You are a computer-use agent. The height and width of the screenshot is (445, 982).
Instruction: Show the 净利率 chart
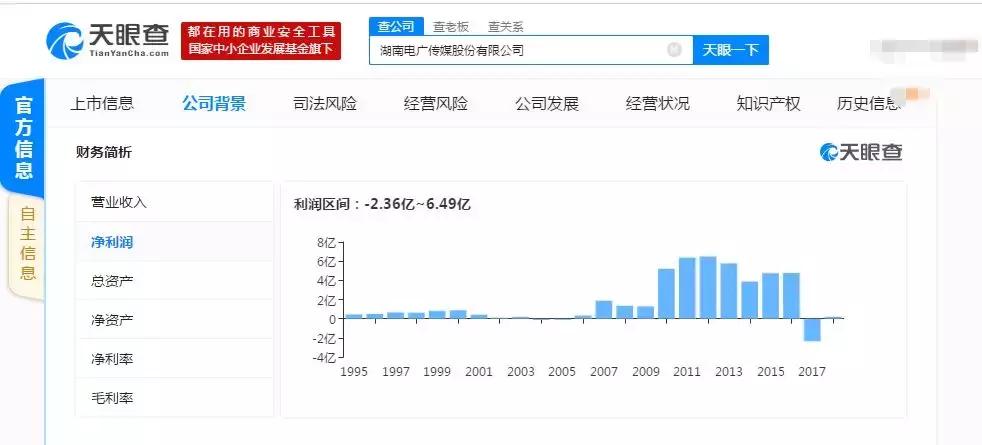pyautogui.click(x=174, y=359)
